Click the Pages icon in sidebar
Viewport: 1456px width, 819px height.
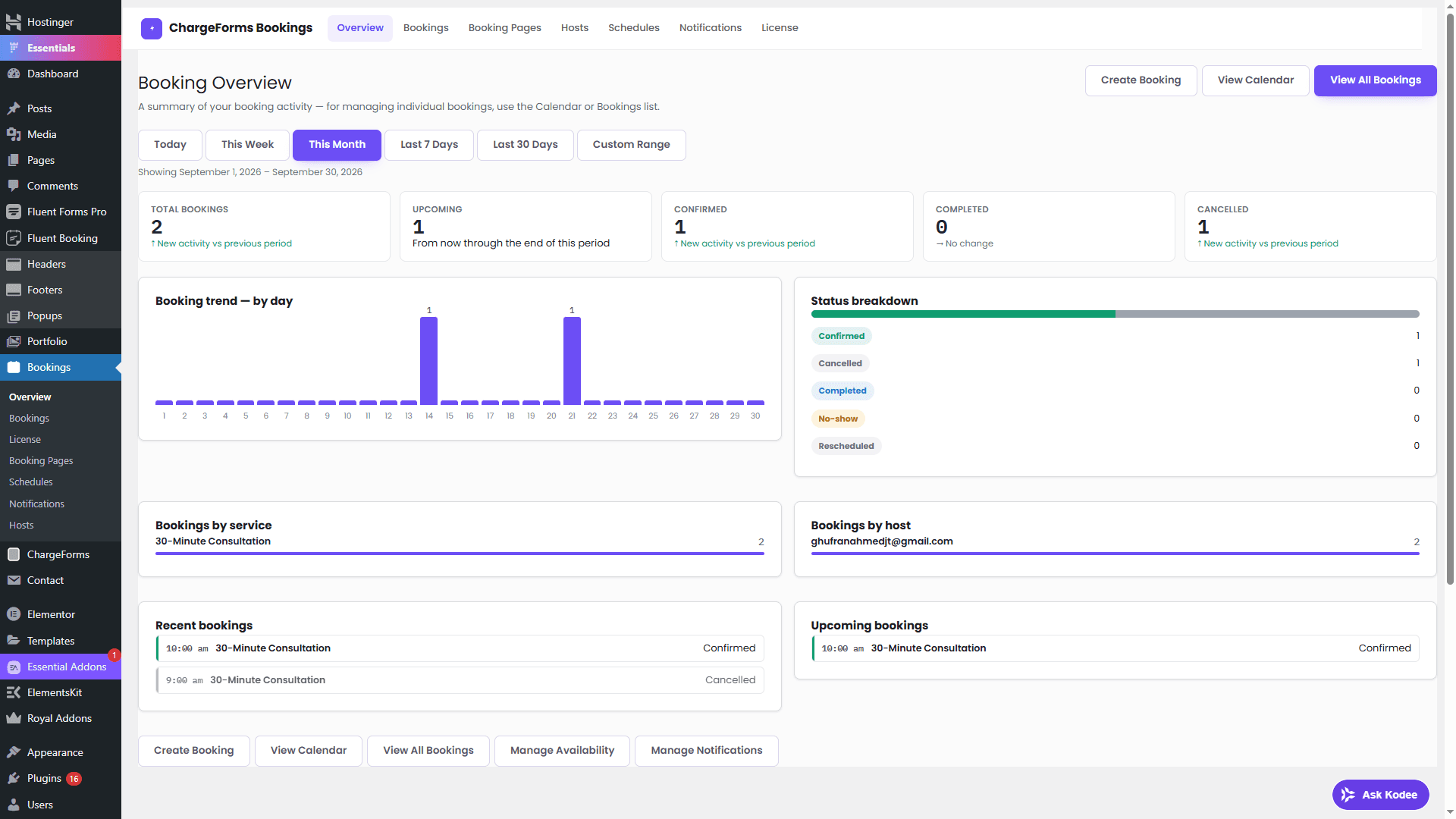[14, 160]
